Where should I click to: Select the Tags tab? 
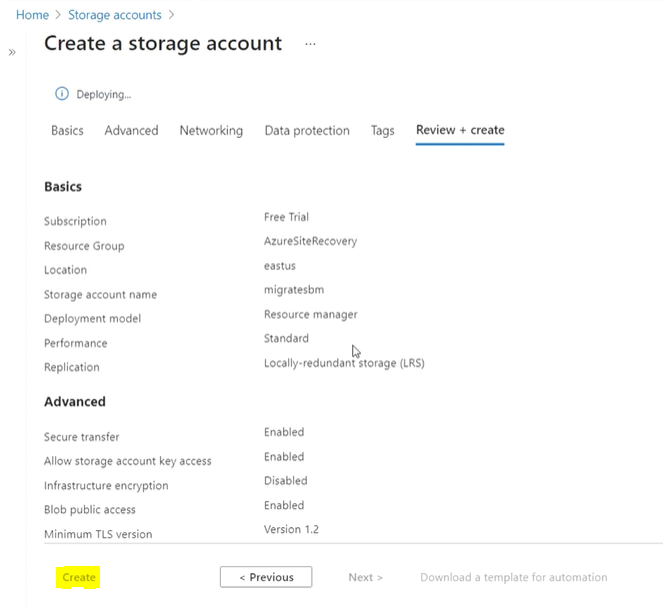click(x=383, y=131)
